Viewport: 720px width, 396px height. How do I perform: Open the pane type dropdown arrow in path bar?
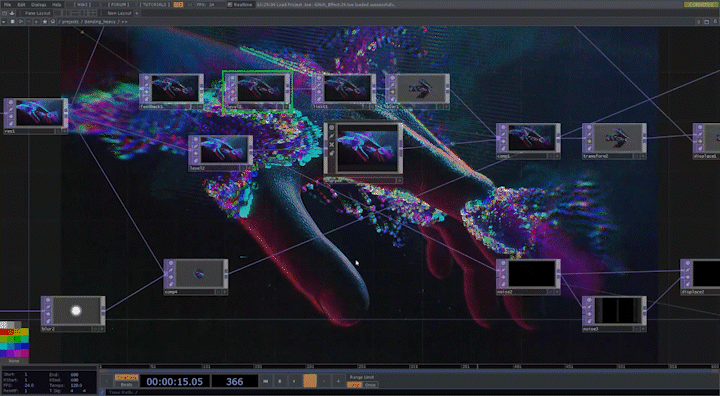pyautogui.click(x=4, y=22)
